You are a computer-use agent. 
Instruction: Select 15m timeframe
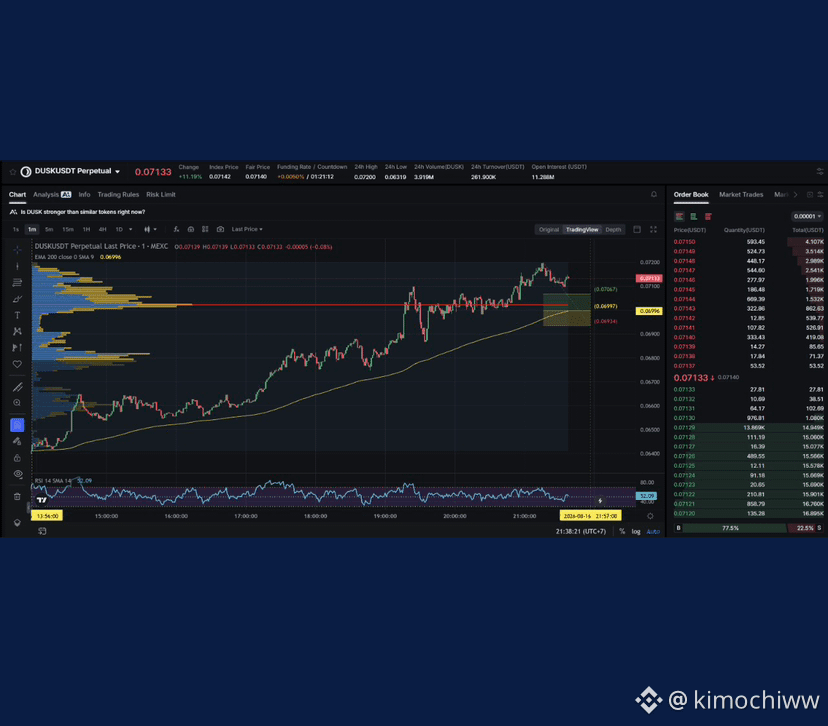[x=68, y=229]
